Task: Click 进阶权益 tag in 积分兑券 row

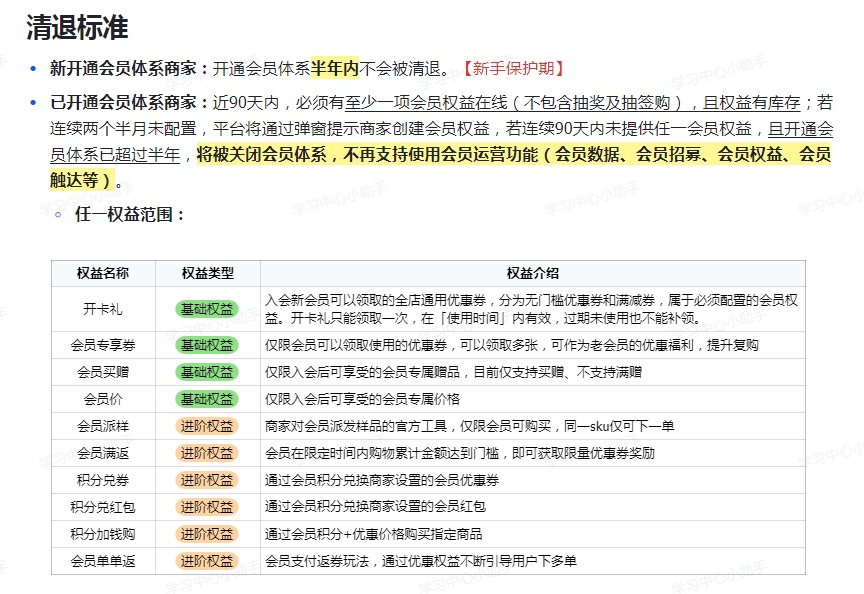Action: point(207,480)
